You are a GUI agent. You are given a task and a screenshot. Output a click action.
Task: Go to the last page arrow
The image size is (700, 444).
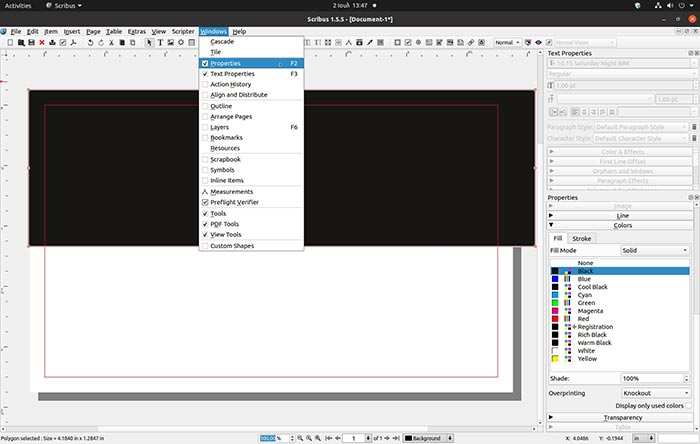click(x=396, y=438)
